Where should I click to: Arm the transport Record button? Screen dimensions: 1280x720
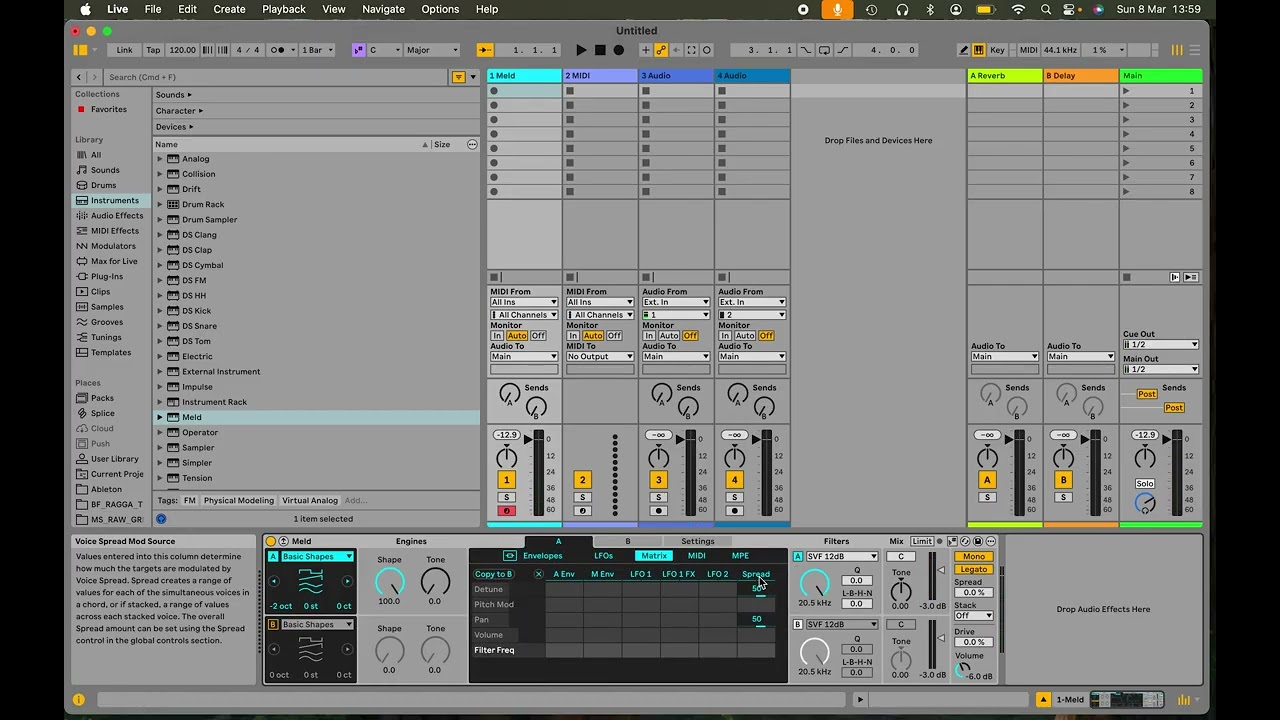coord(618,50)
